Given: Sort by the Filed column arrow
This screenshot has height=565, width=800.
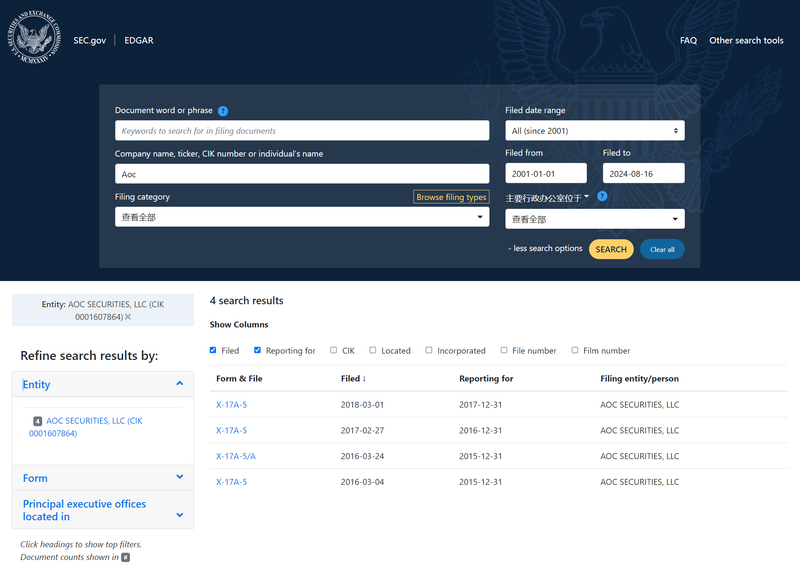Looking at the screenshot, I should click(x=364, y=378).
